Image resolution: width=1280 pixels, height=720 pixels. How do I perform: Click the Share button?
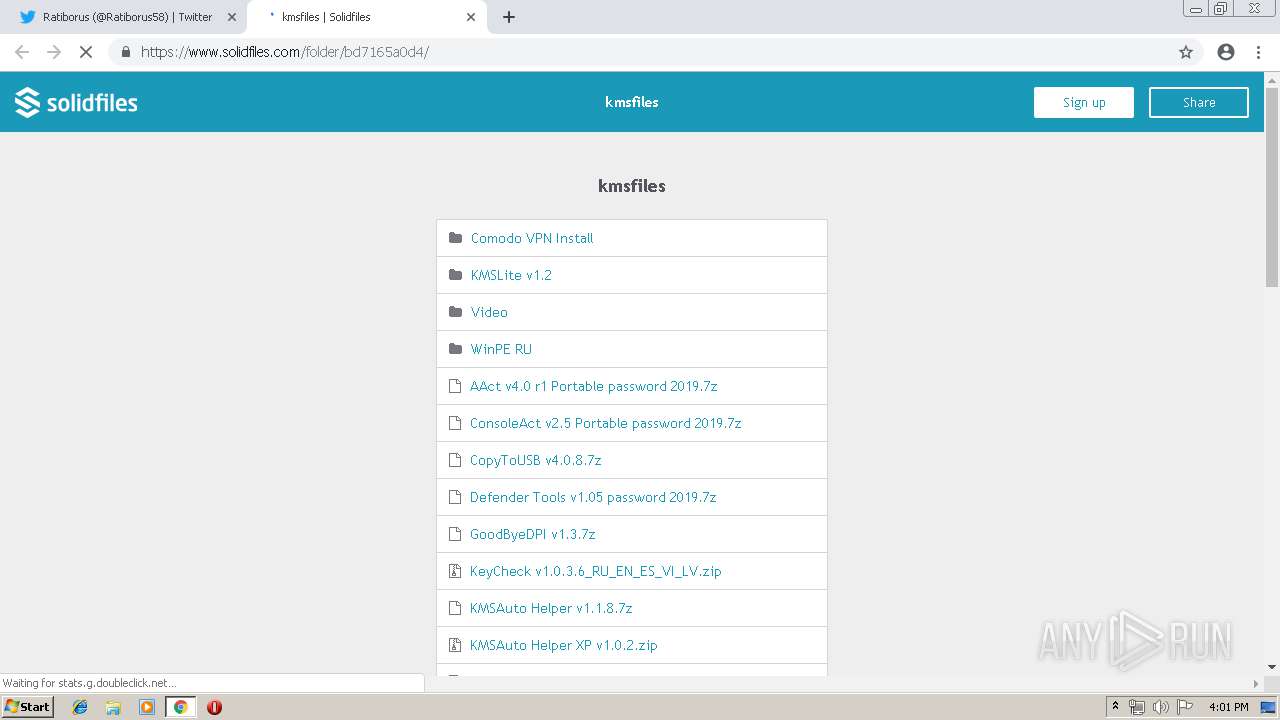[1199, 102]
